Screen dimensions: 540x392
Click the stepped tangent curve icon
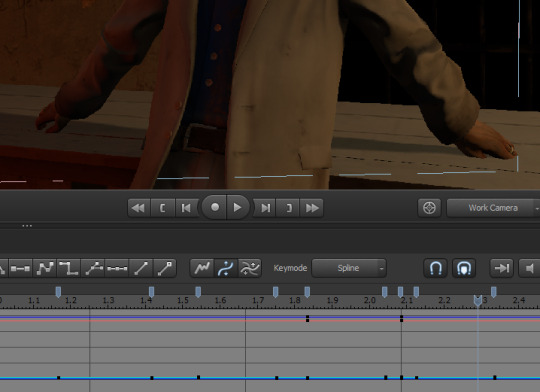point(69,268)
